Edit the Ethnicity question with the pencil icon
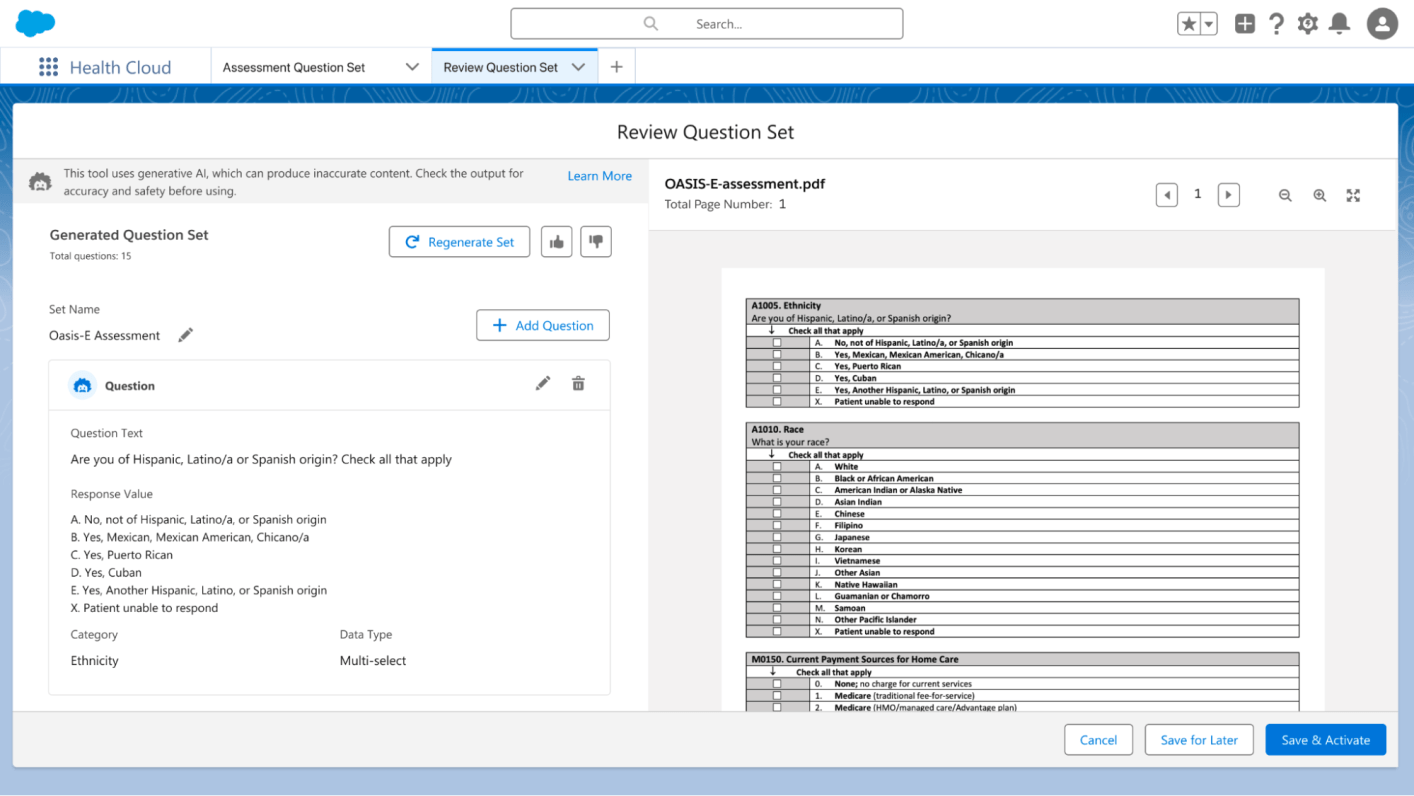The image size is (1414, 796). tap(543, 383)
